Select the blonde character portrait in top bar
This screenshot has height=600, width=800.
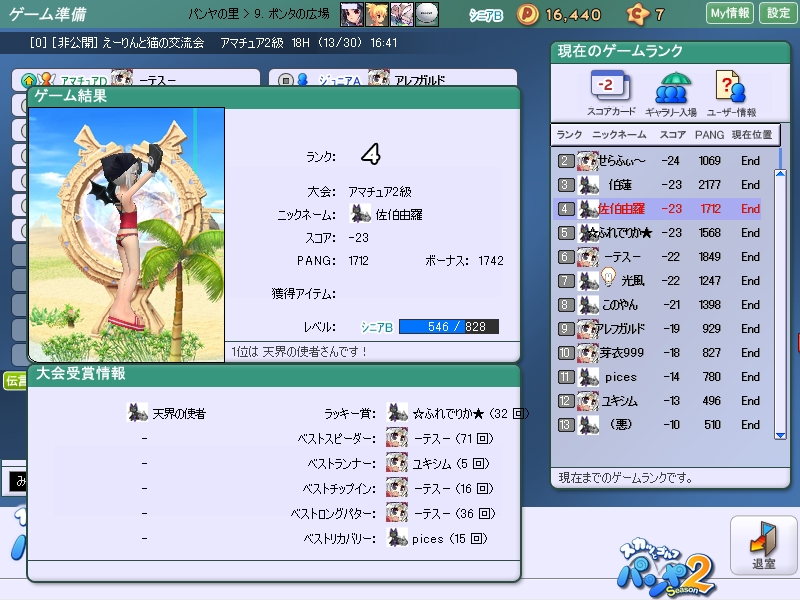tap(377, 14)
